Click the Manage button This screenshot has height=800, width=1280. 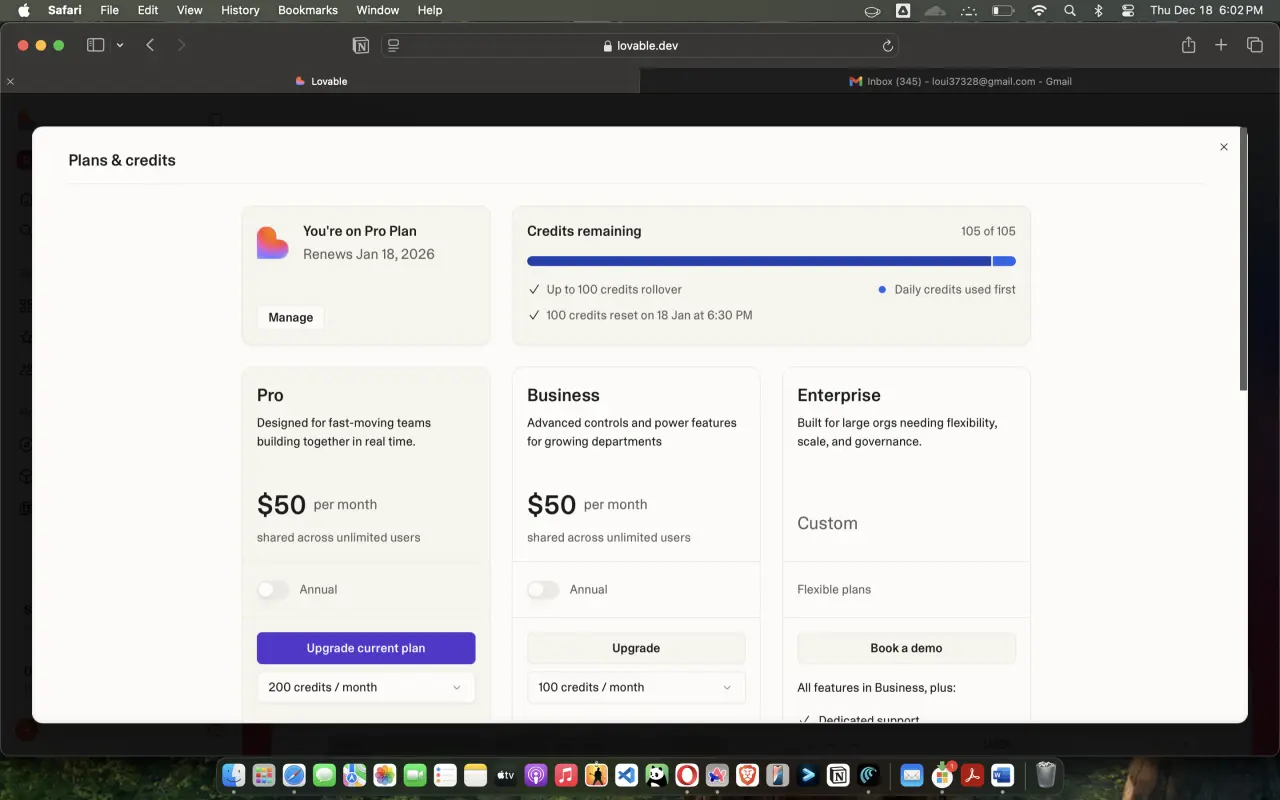click(x=291, y=317)
